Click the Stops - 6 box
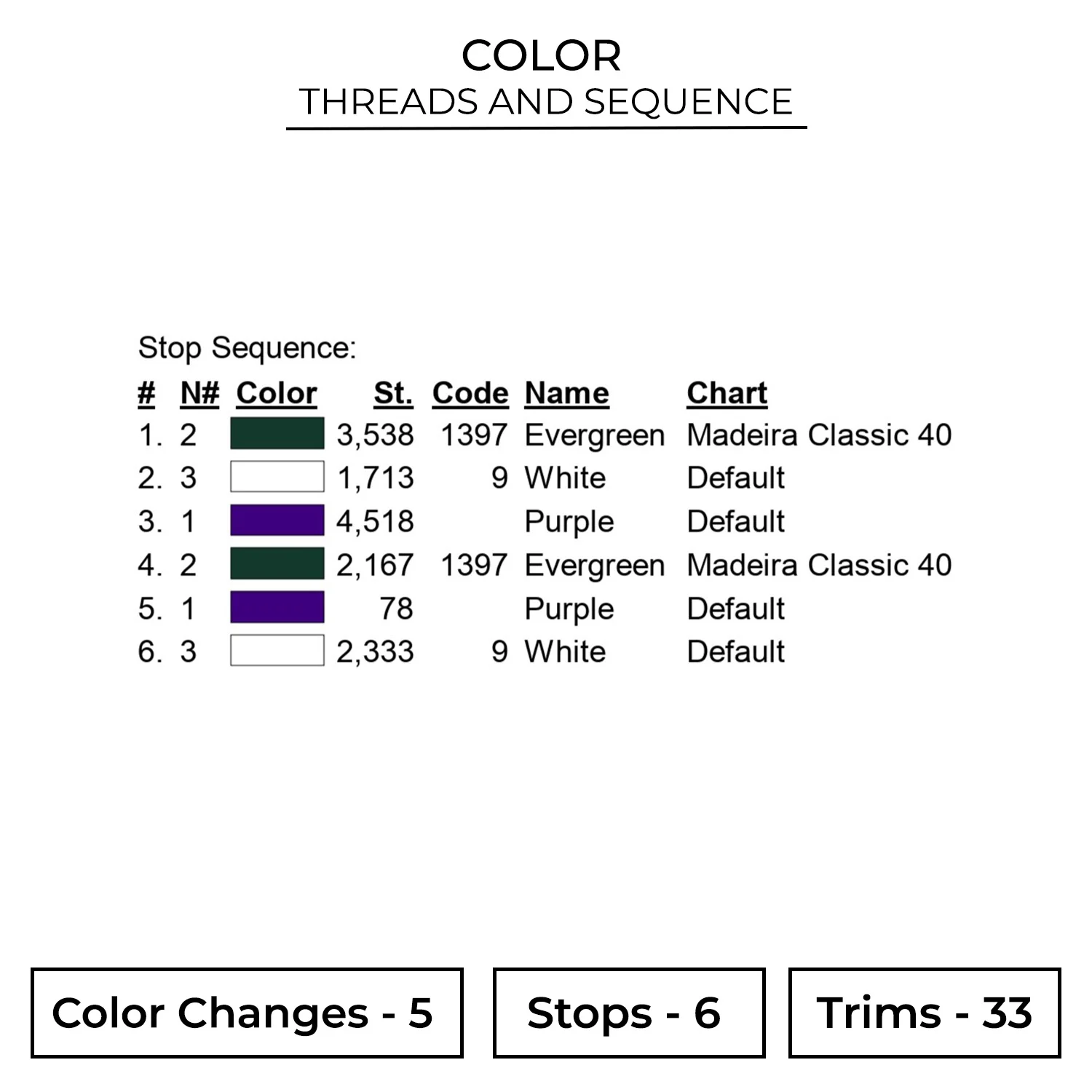The height and width of the screenshot is (1092, 1092). point(629,1013)
